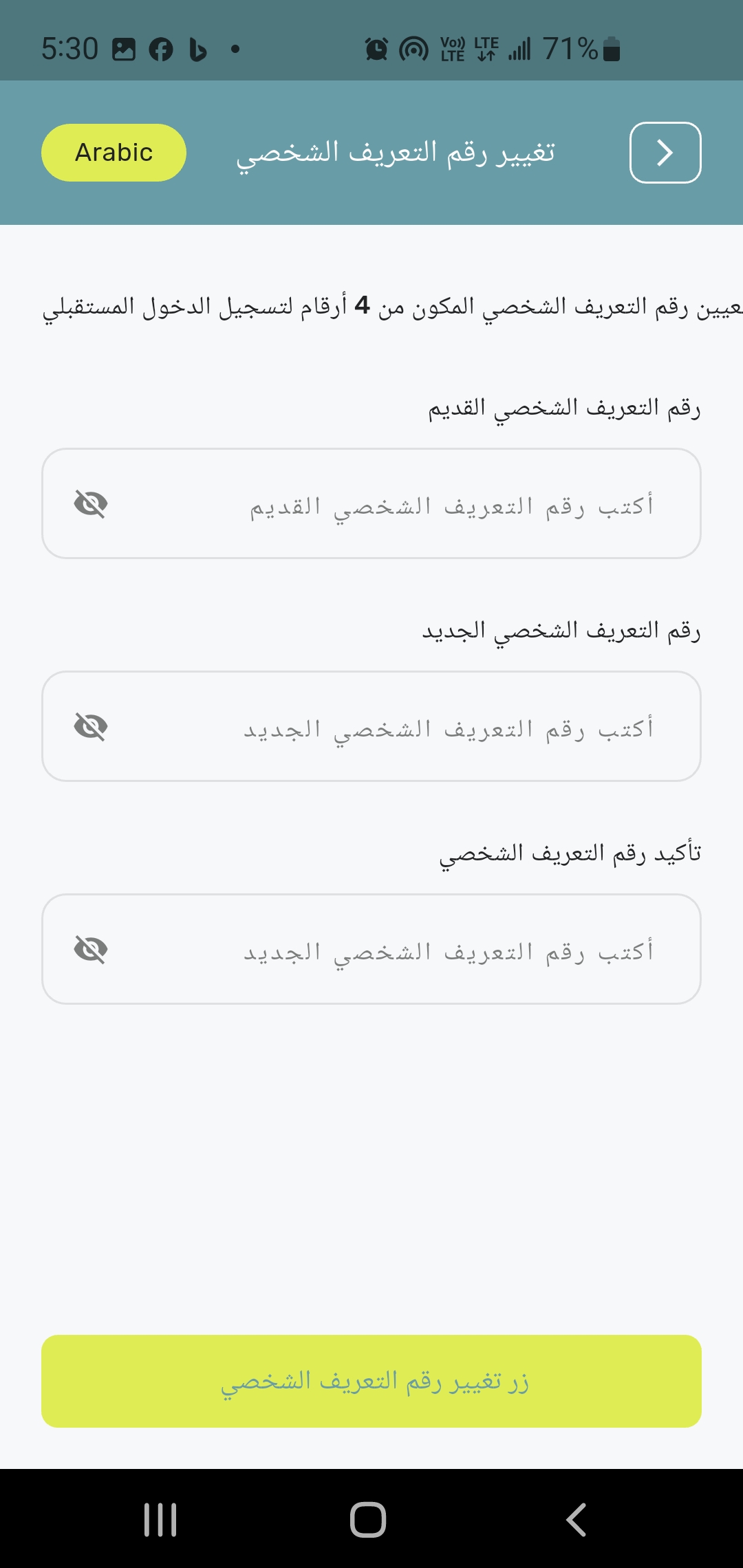Image resolution: width=743 pixels, height=1568 pixels.
Task: Tap the Android system back arrow
Action: coord(577,1519)
